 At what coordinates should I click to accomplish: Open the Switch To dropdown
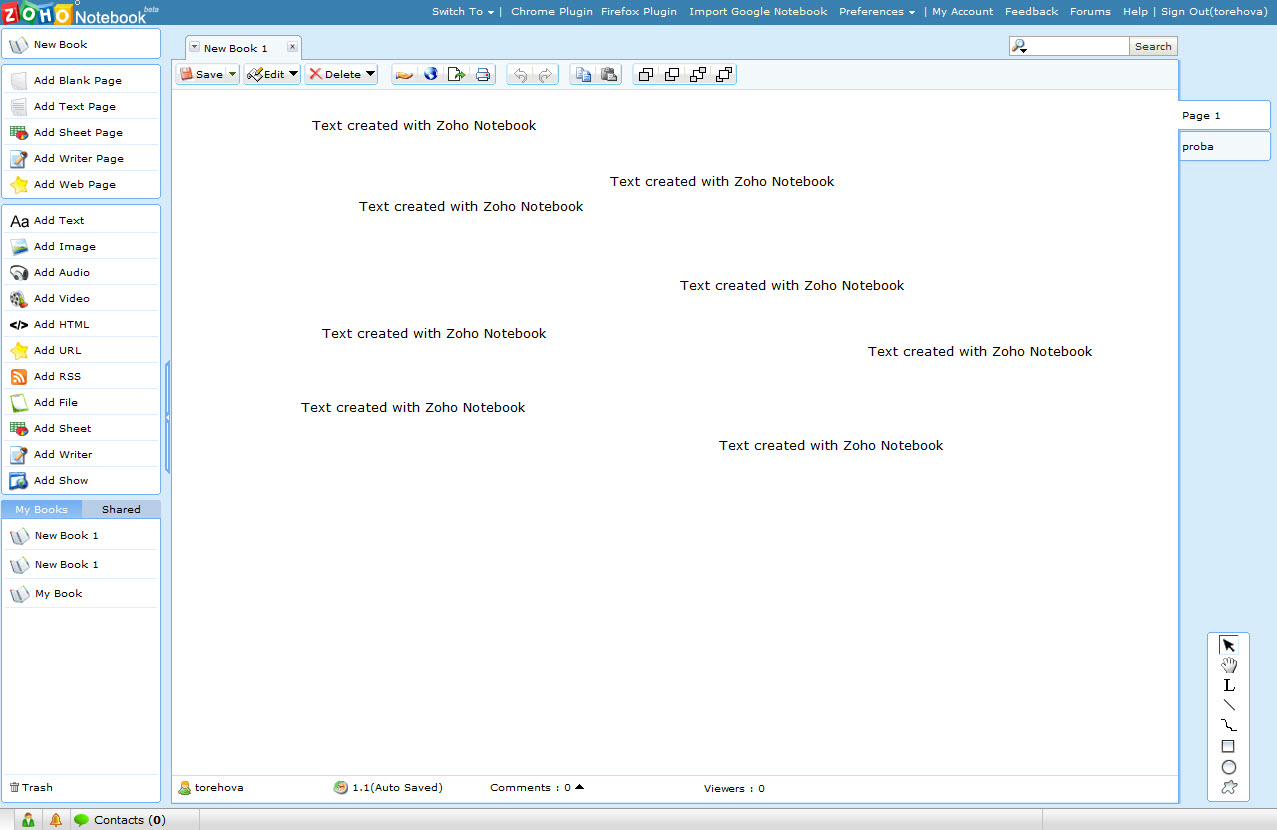[x=463, y=12]
